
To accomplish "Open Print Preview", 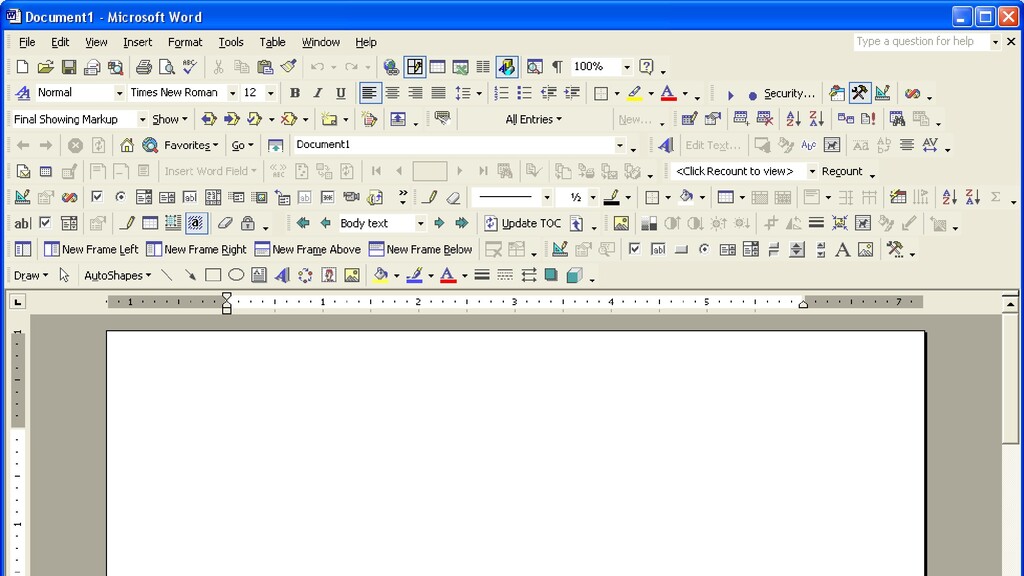I will click(167, 67).
